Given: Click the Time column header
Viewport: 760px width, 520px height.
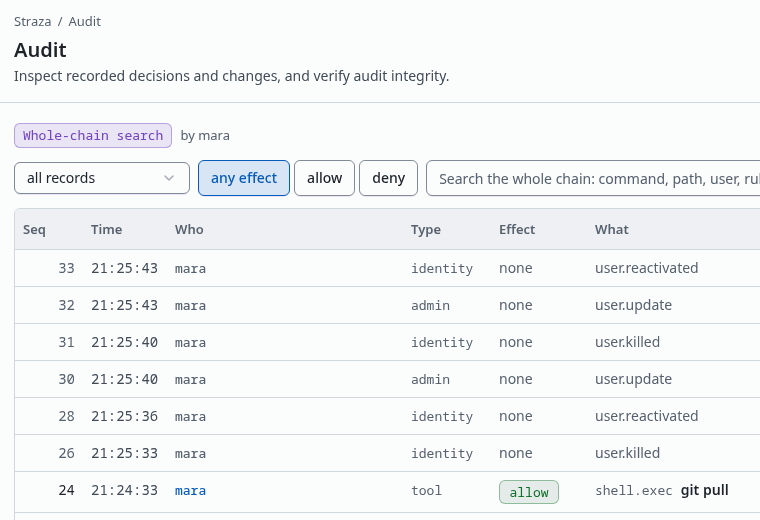Looking at the screenshot, I should (x=106, y=229).
